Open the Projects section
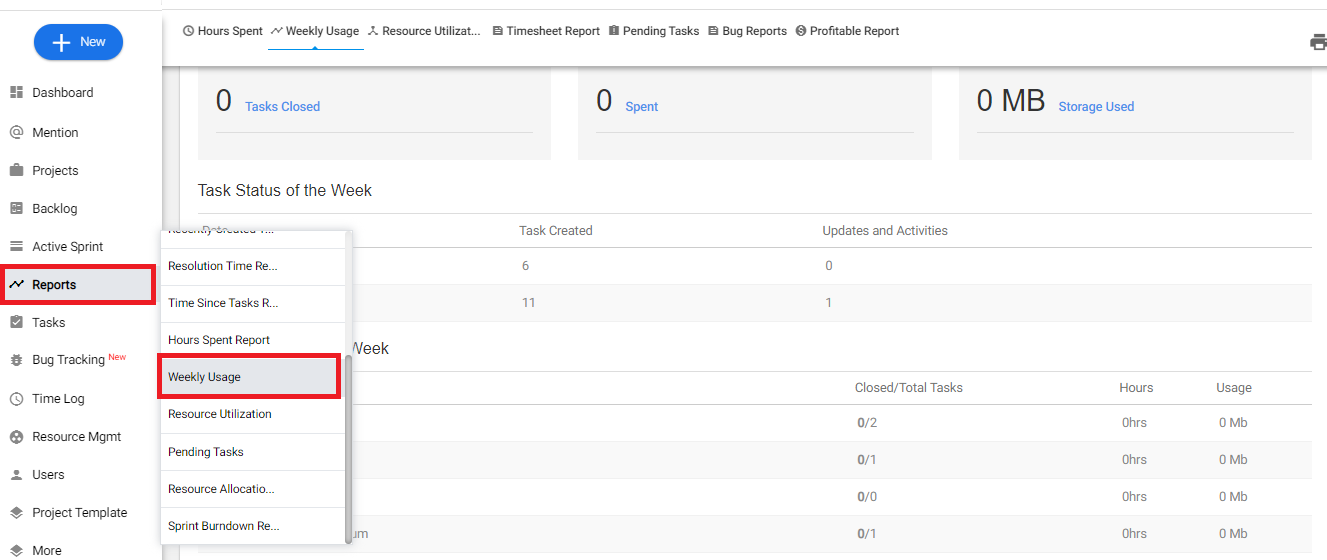The height and width of the screenshot is (560, 1327). click(55, 170)
